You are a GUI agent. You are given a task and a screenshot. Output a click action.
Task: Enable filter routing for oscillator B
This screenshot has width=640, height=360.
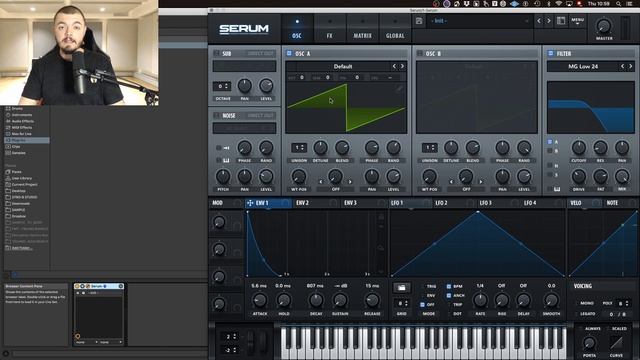click(x=550, y=151)
